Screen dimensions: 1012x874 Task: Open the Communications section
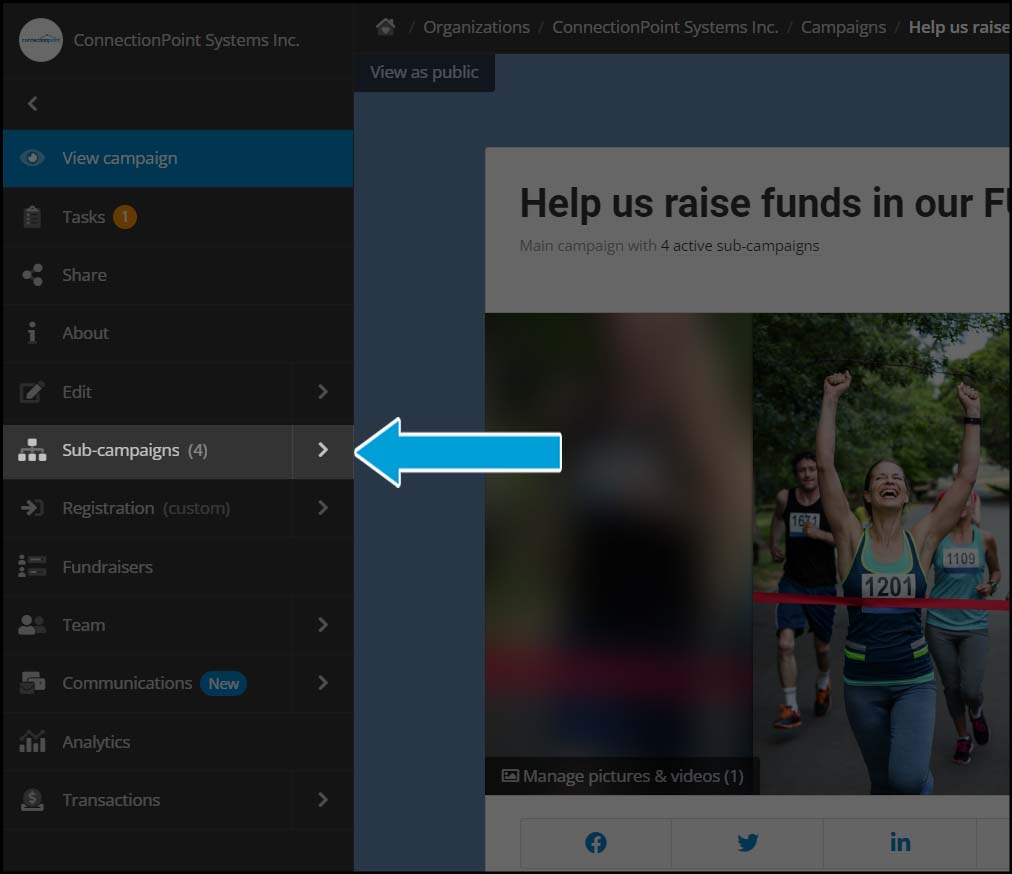pyautogui.click(x=127, y=683)
